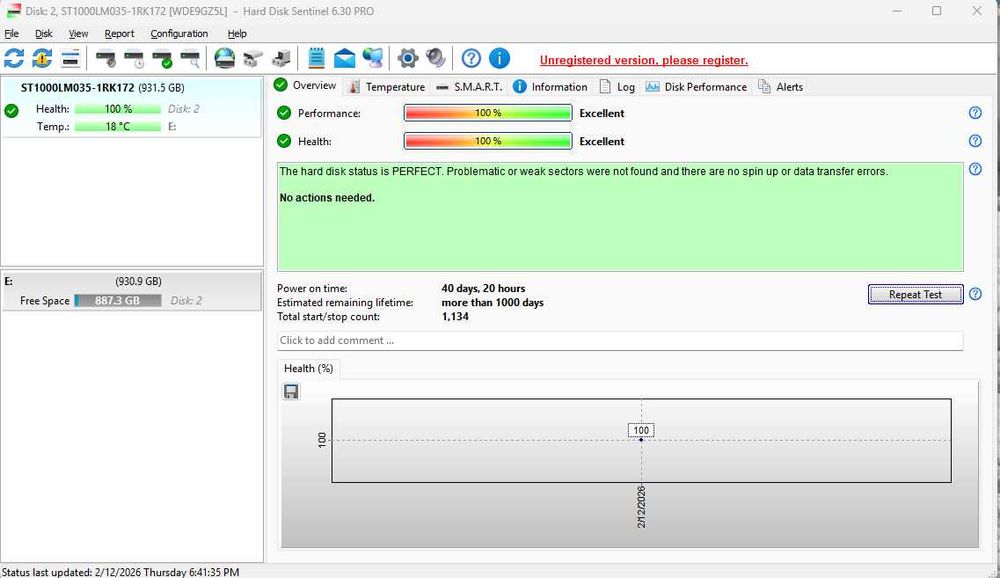1000x578 pixels.
Task: Click the Health 100 % gradient bar in Overview
Action: pos(488,141)
